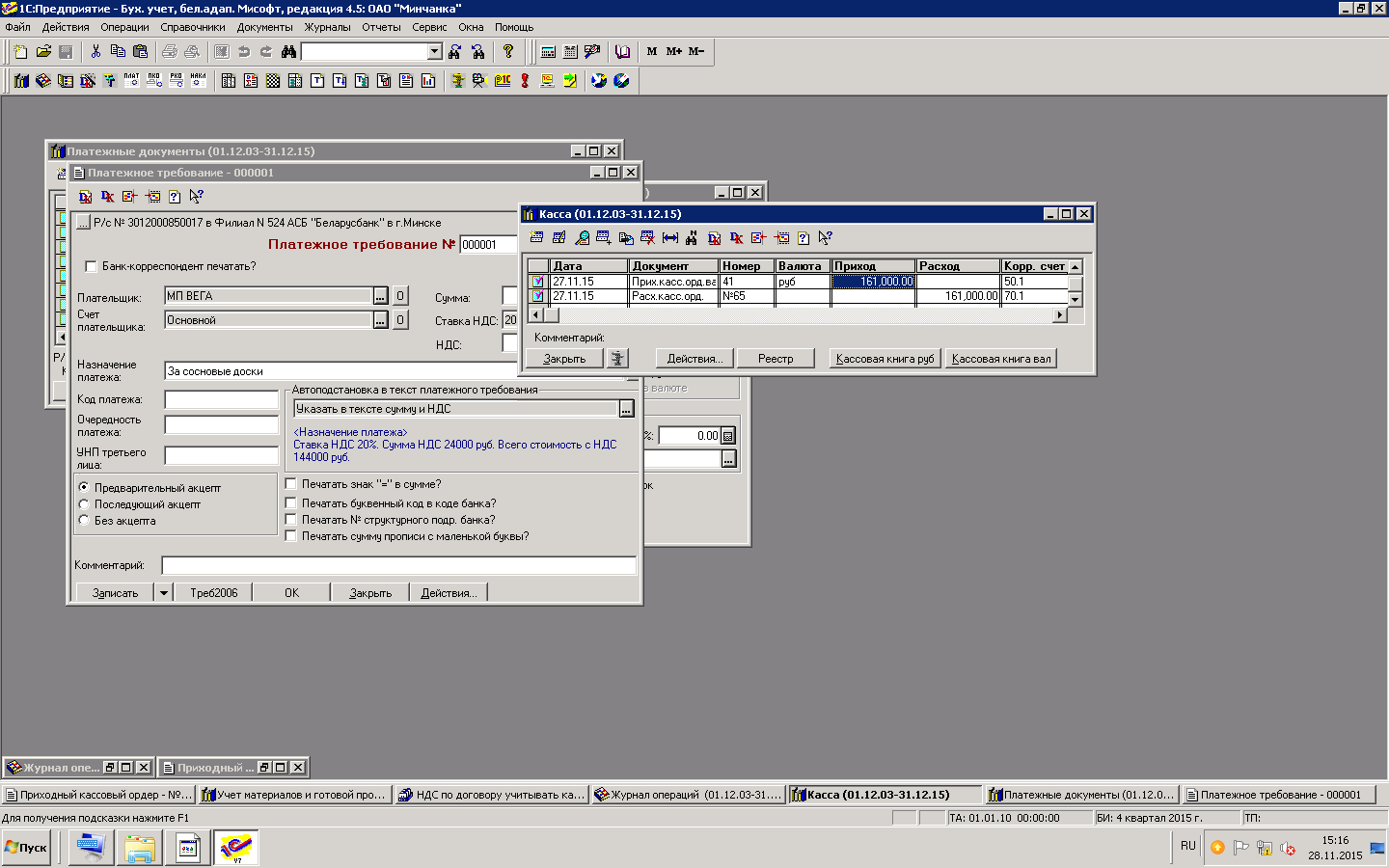Image resolution: width=1389 pixels, height=868 pixels.
Task: Open the Плательщик selection ellipsis button
Action: pyautogui.click(x=380, y=295)
